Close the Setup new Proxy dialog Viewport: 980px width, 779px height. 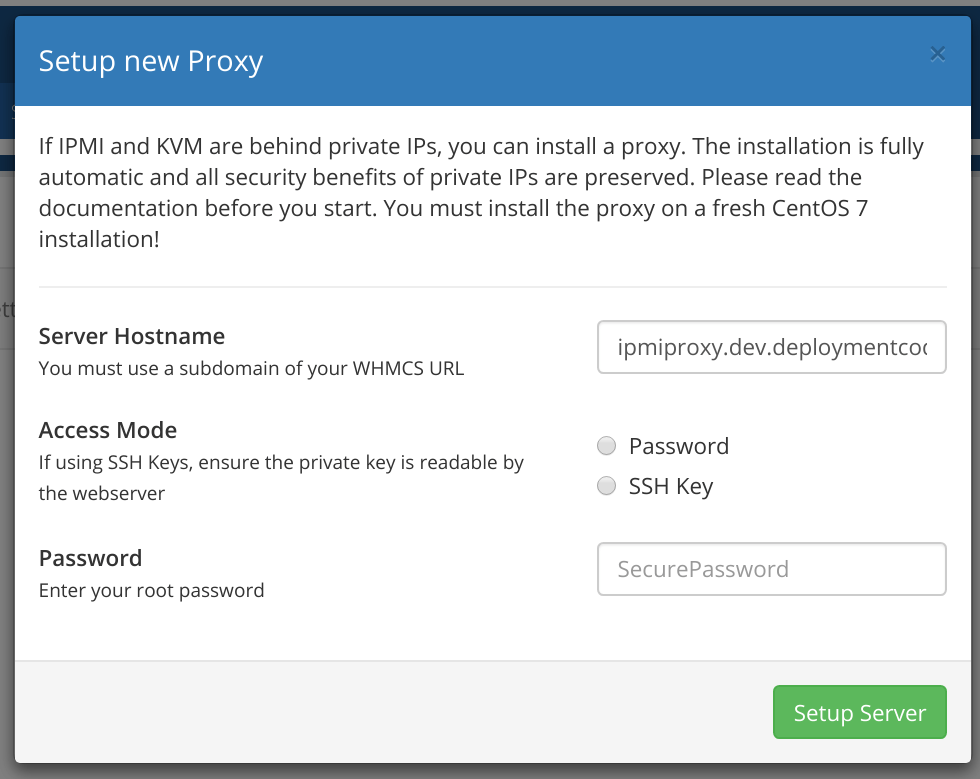[937, 54]
